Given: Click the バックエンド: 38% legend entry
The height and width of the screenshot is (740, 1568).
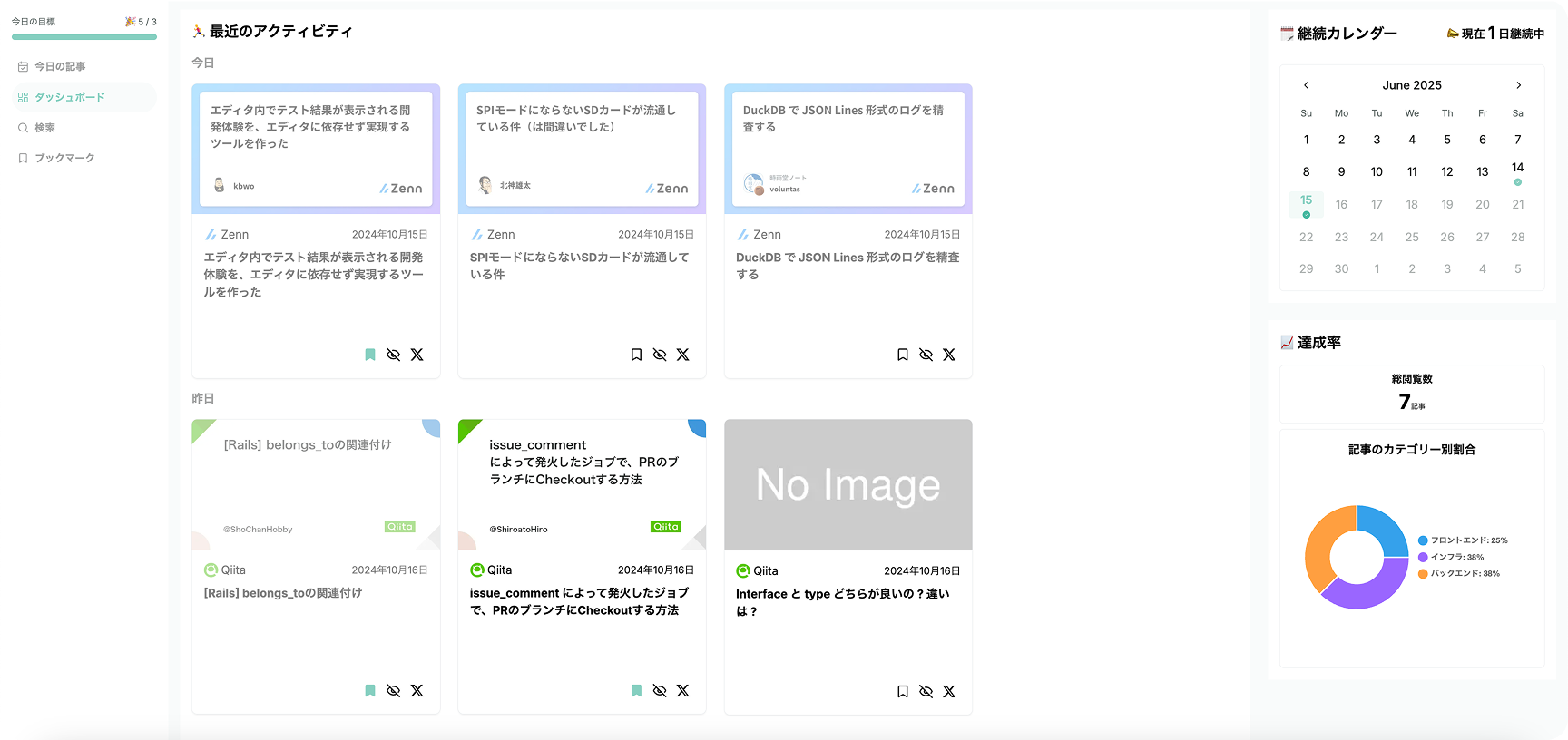Looking at the screenshot, I should pyautogui.click(x=1459, y=573).
